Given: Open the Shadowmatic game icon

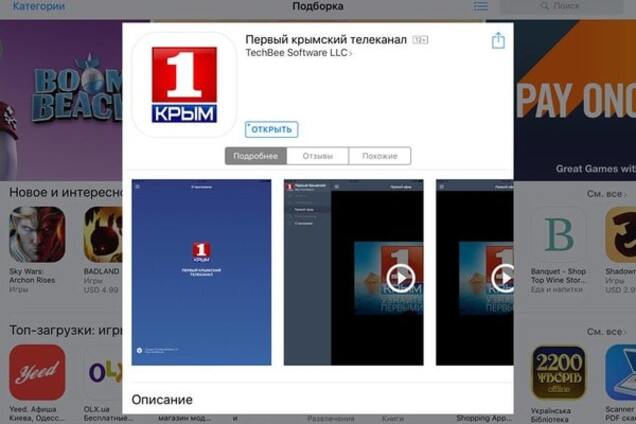Looking at the screenshot, I should tap(621, 235).
